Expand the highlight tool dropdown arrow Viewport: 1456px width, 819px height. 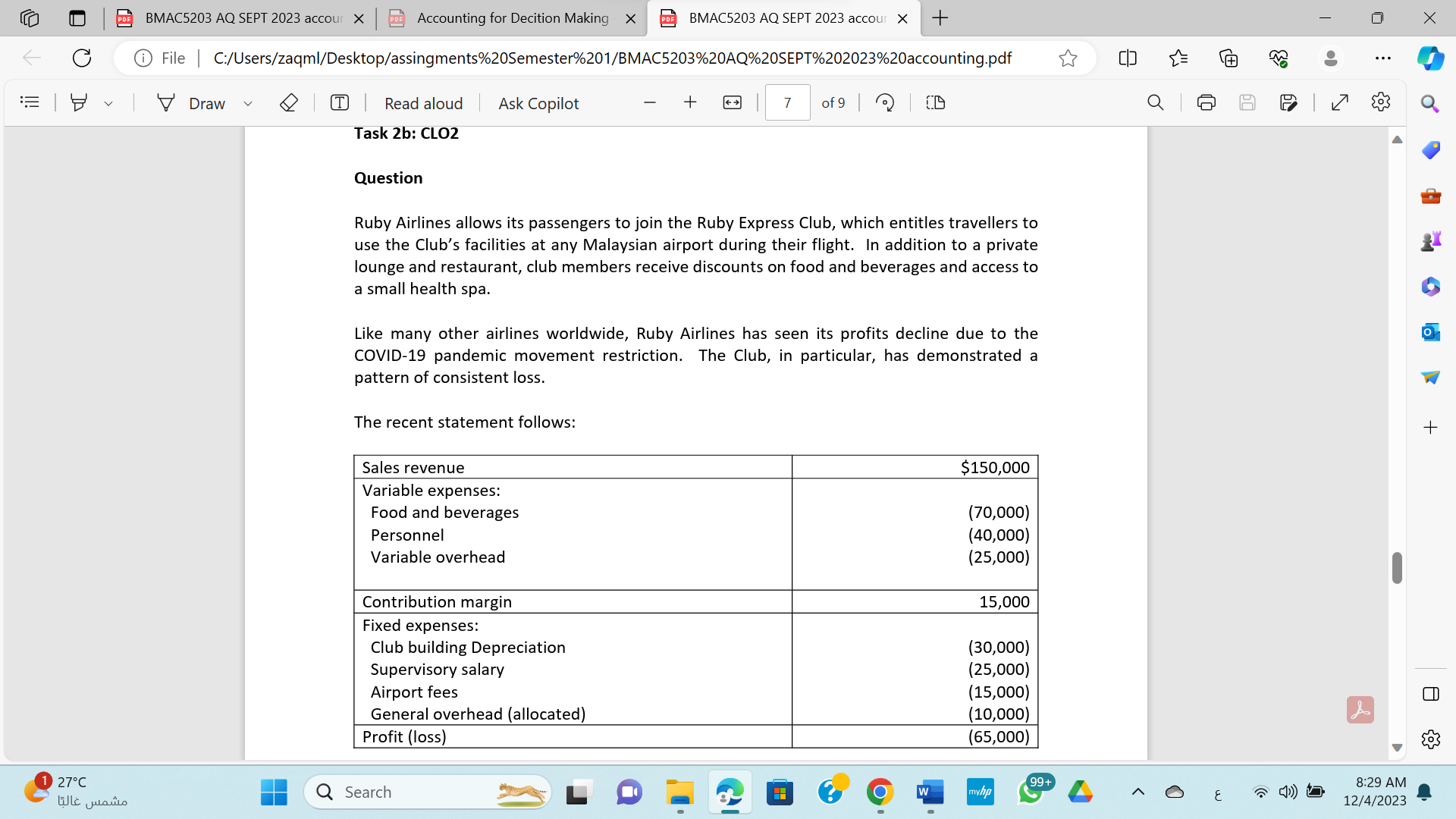tap(108, 103)
